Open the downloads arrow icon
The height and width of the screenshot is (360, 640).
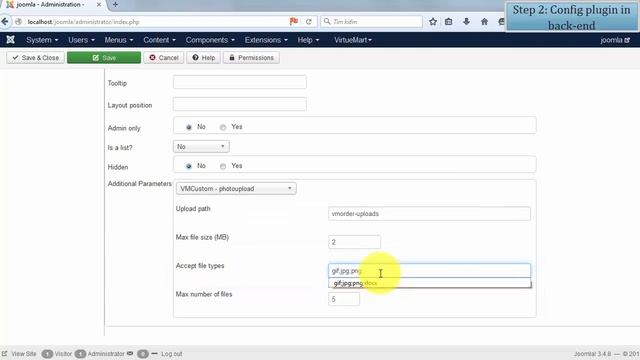[466, 22]
